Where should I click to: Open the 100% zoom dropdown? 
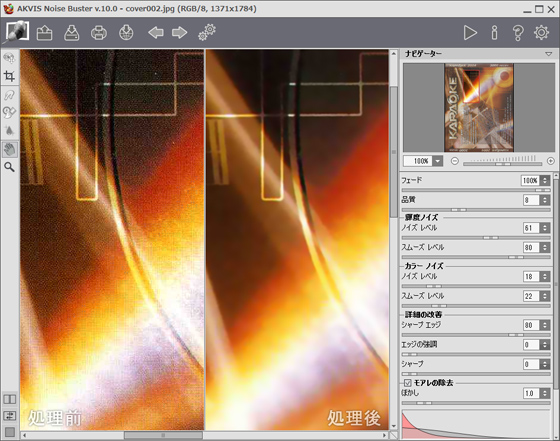point(438,161)
